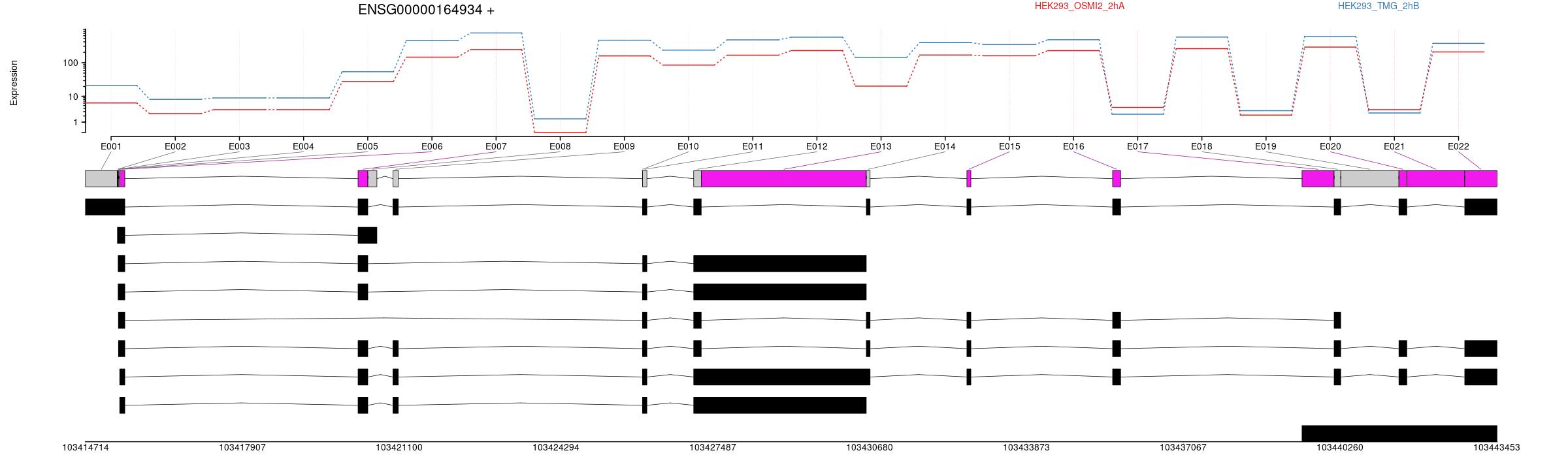Click exon label E015
1568x457 pixels.
point(1009,146)
